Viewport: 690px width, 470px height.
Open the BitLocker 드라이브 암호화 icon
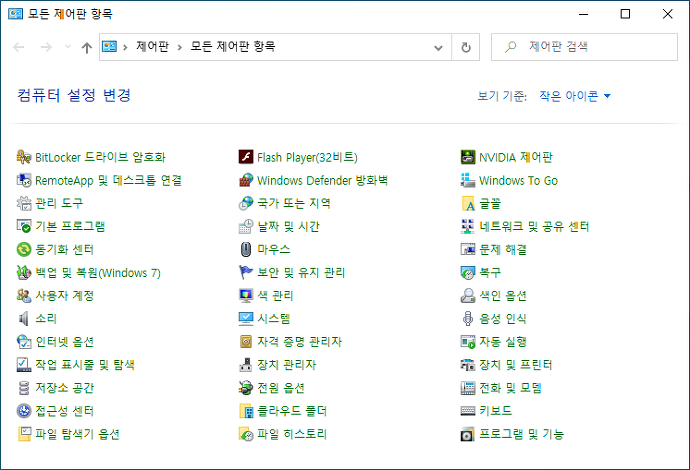[24, 157]
